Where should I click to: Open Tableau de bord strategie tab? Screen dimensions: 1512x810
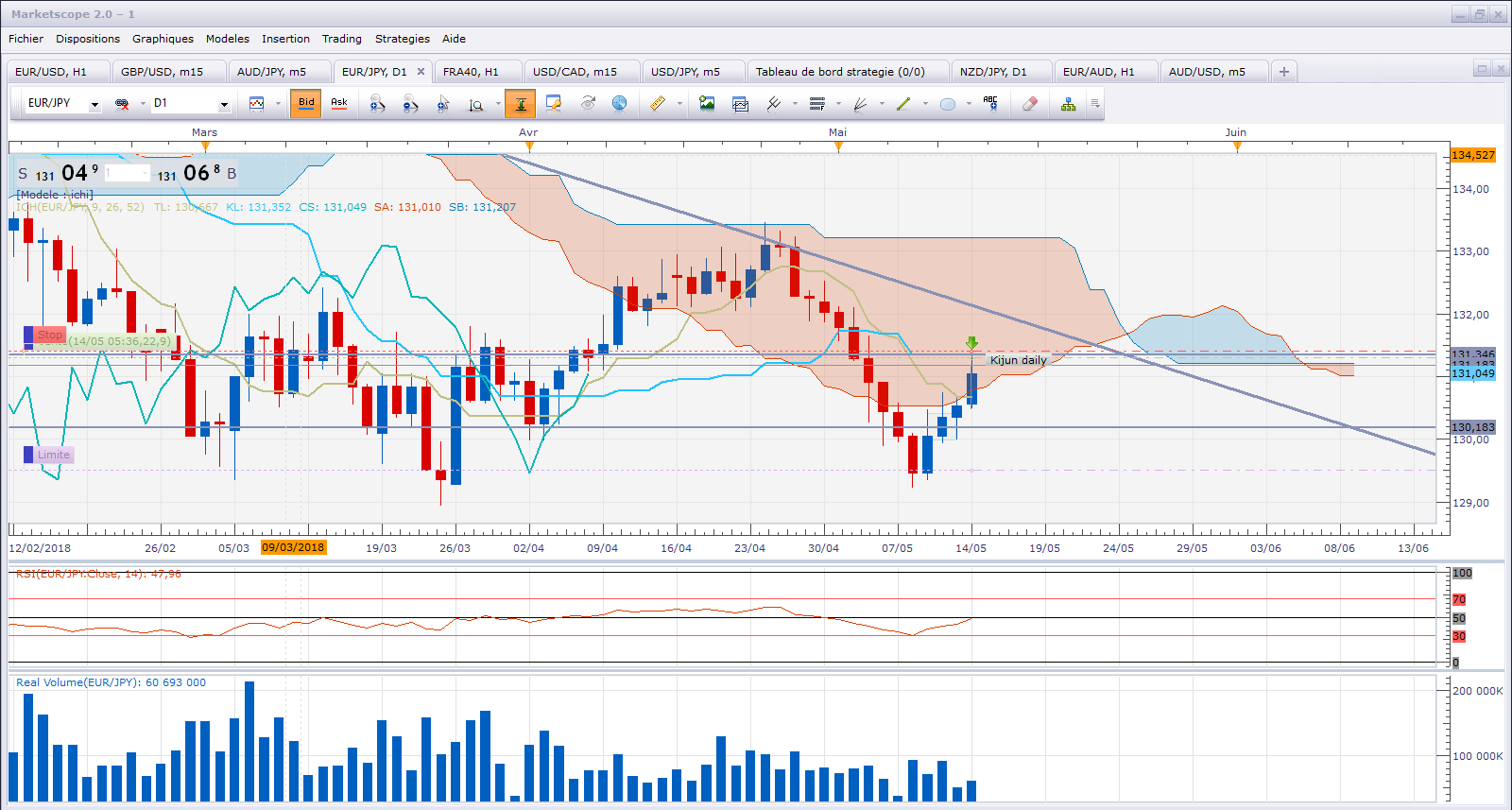[848, 72]
